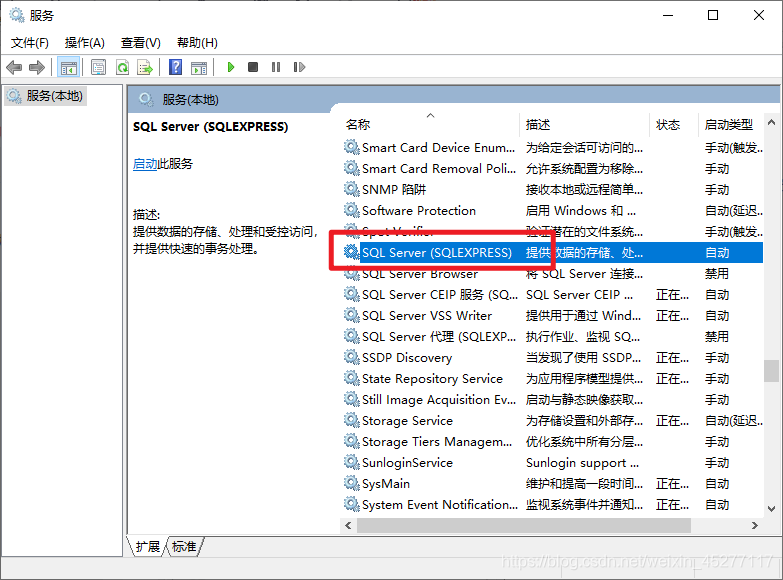Click the gear icon of System Event Notification
Image resolution: width=783 pixels, height=580 pixels.
pyautogui.click(x=352, y=504)
